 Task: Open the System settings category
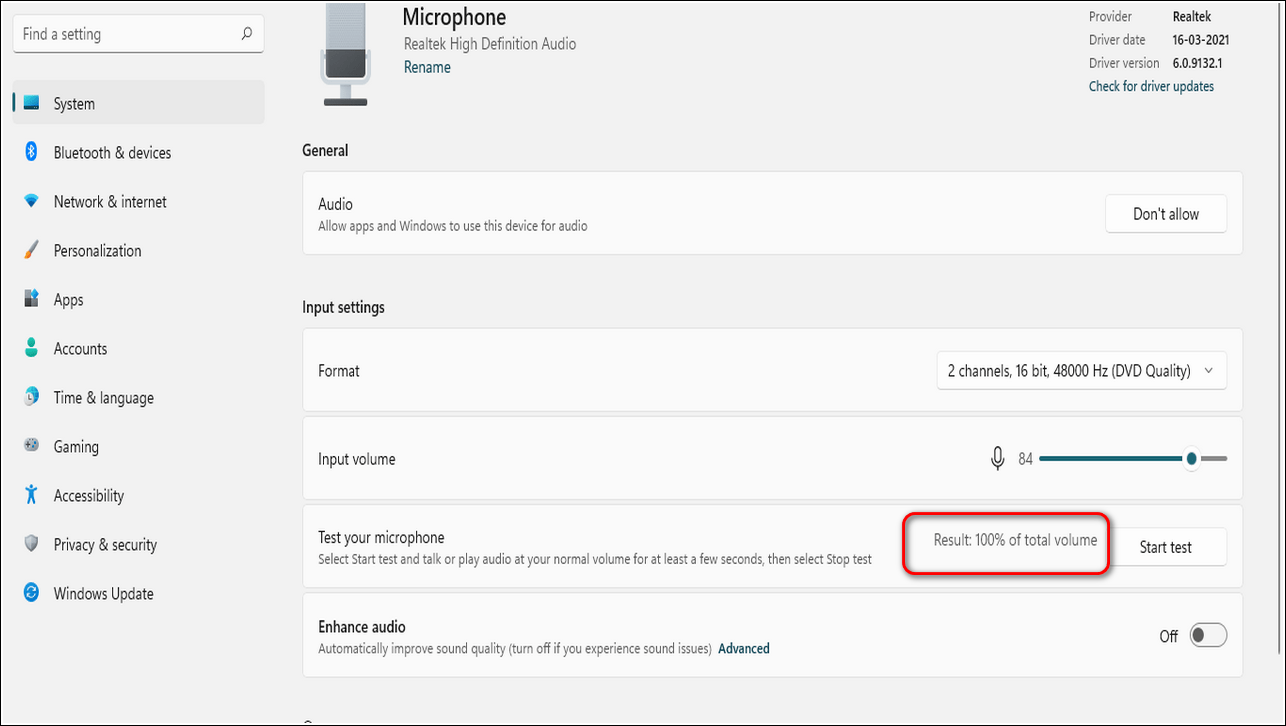click(74, 103)
